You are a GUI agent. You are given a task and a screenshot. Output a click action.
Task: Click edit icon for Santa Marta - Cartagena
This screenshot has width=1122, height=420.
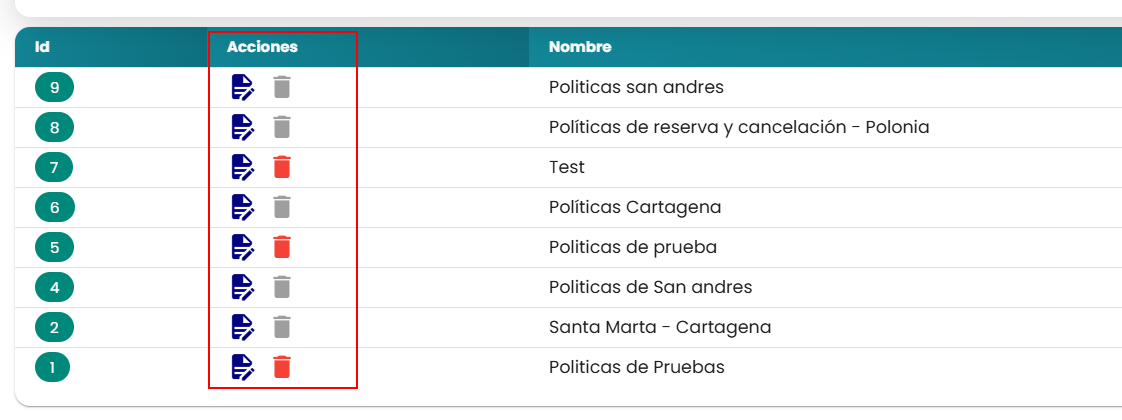(x=243, y=328)
